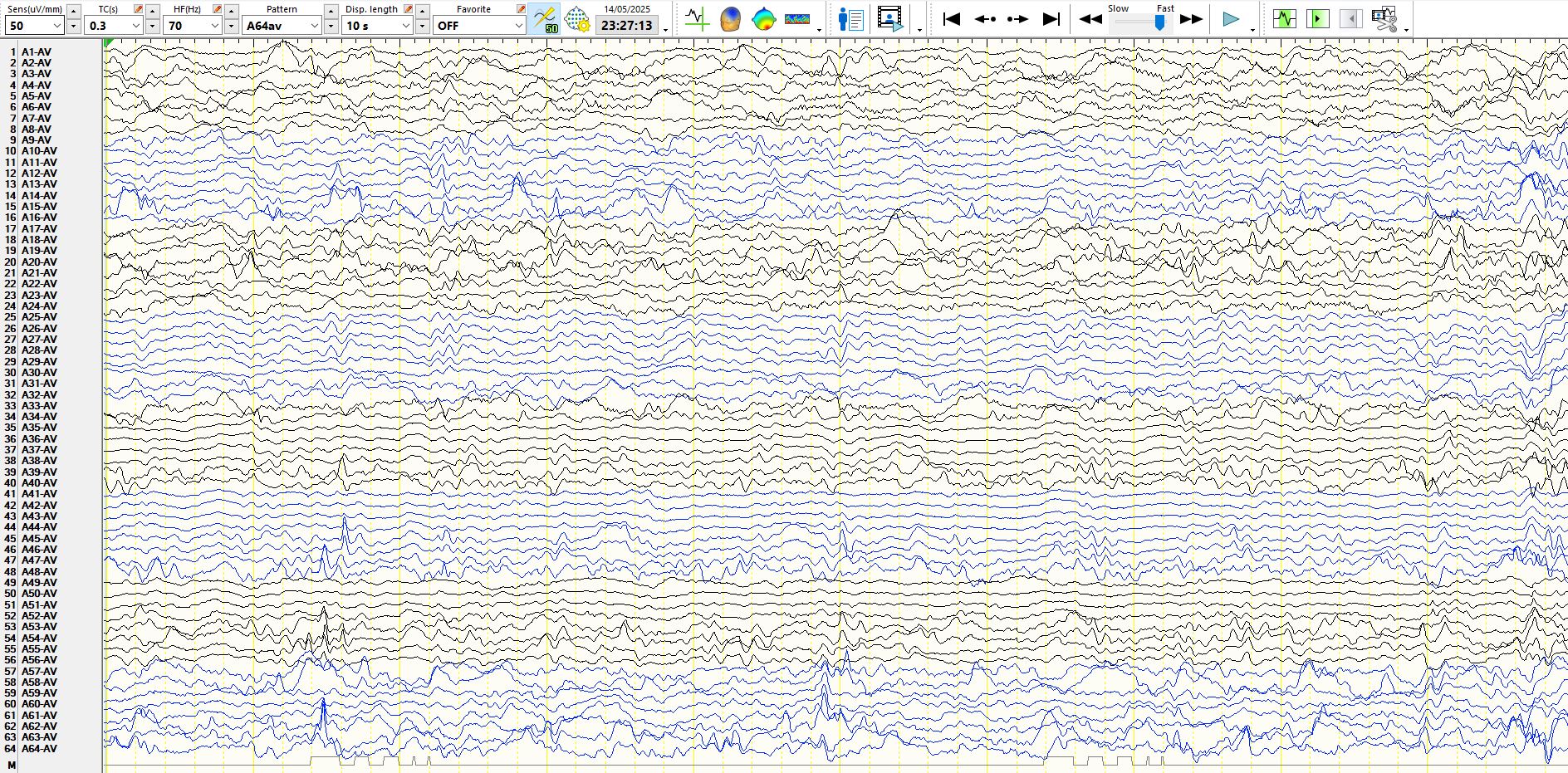Click the fast-forward double-arrow button
The width and height of the screenshot is (1568, 773).
coord(1192,18)
